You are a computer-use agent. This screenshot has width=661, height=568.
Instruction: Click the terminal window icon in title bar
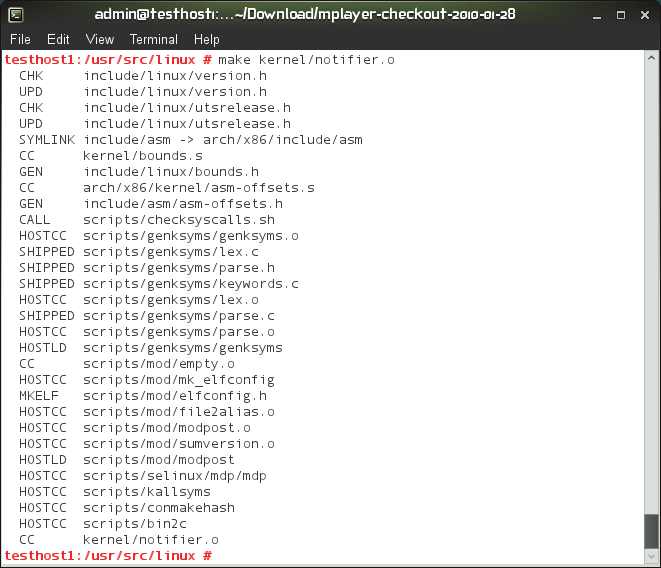click(16, 15)
